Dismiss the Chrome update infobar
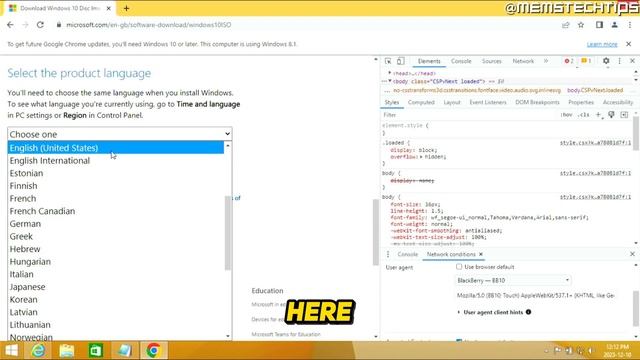Image resolution: width=640 pixels, height=360 pixels. tap(629, 44)
